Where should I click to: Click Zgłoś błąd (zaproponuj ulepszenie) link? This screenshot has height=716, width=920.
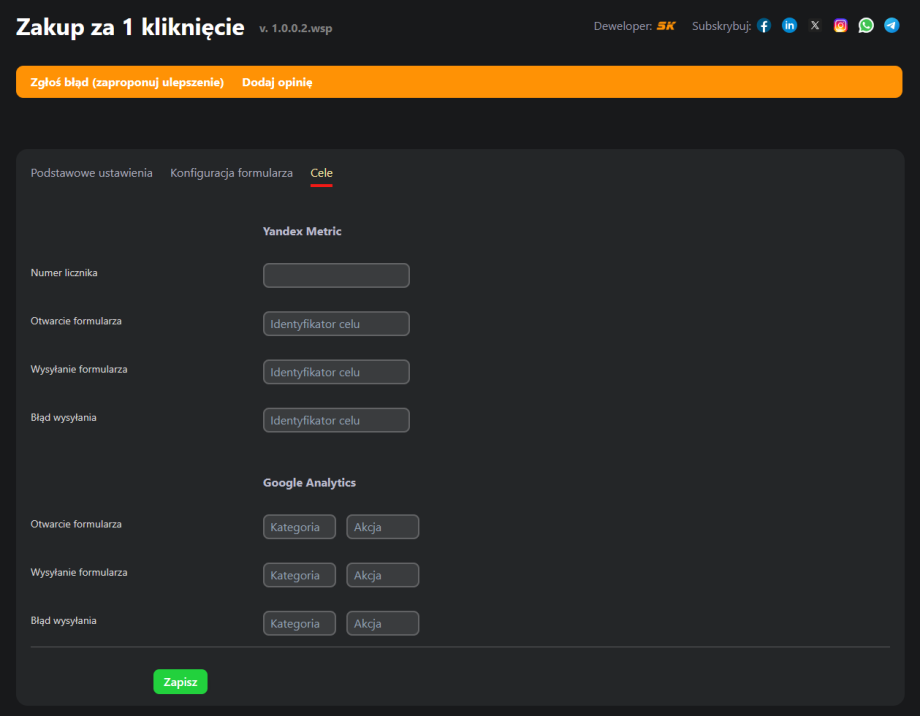pyautogui.click(x=127, y=82)
